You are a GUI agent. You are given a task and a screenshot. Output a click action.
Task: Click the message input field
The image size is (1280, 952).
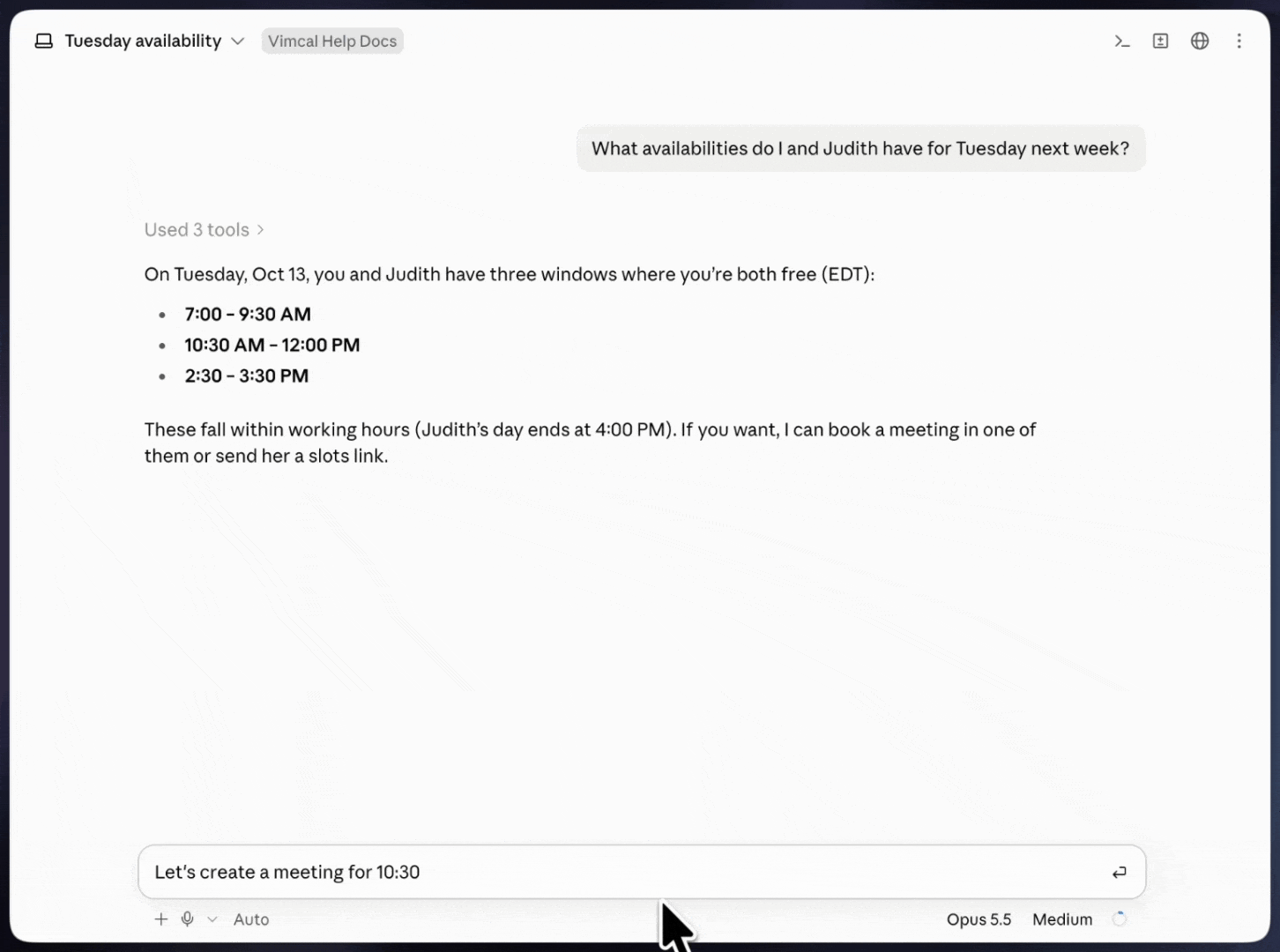[x=642, y=872]
